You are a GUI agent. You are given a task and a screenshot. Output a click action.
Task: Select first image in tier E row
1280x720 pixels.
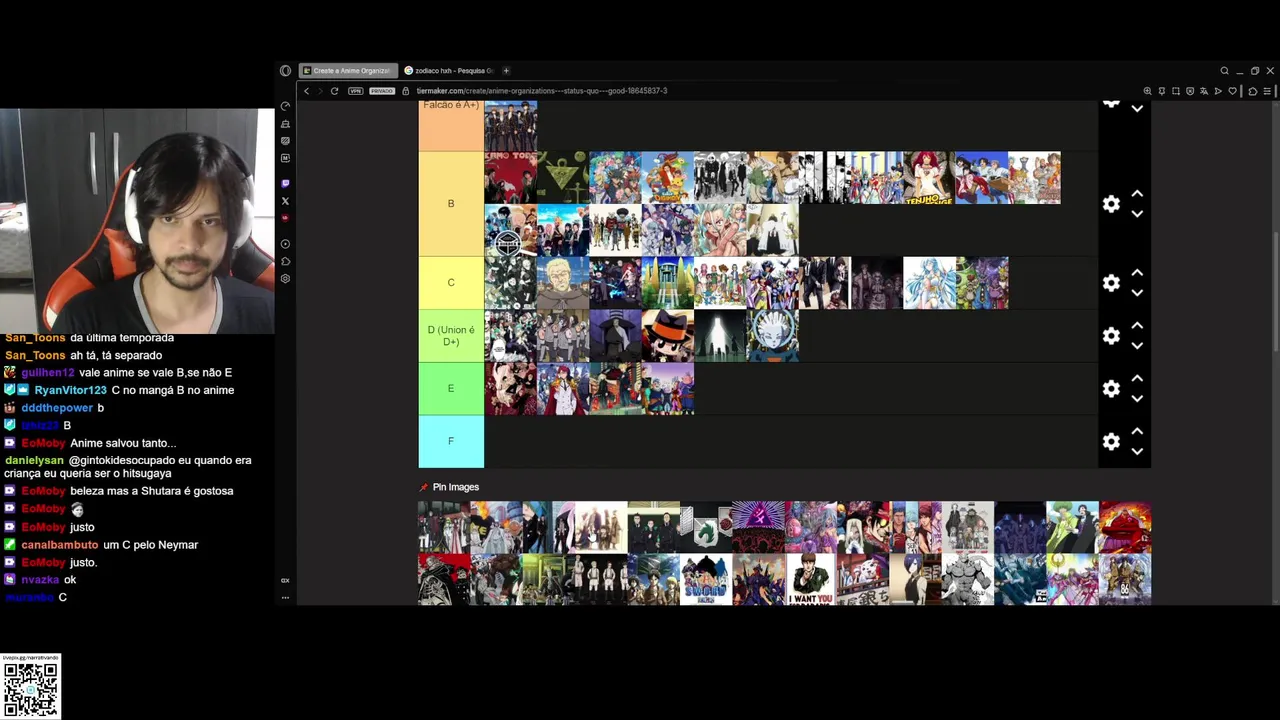coord(511,388)
